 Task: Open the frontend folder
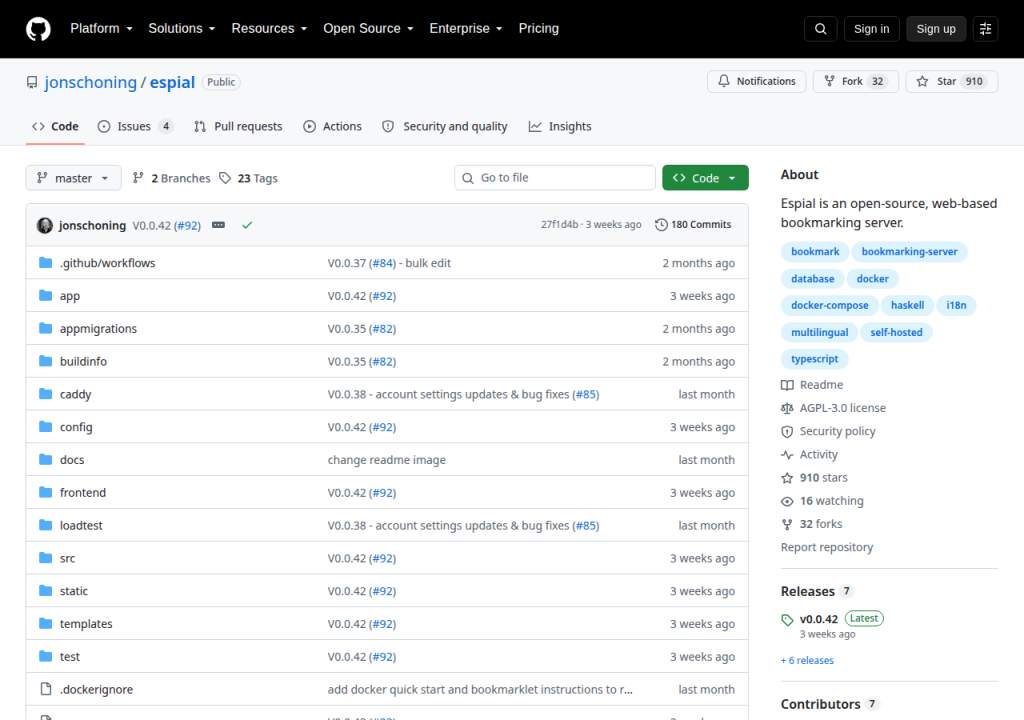(x=83, y=493)
